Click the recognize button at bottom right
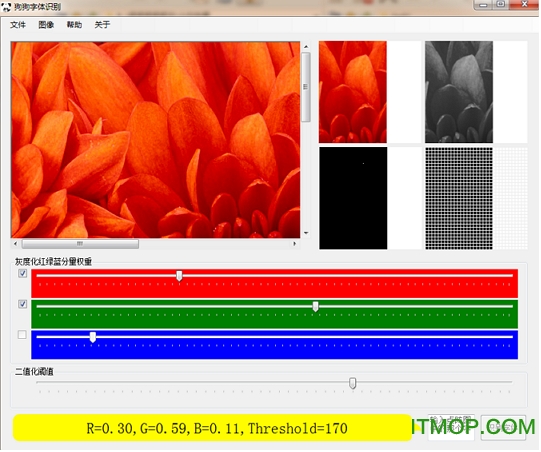The height and width of the screenshot is (452, 541). point(504,429)
